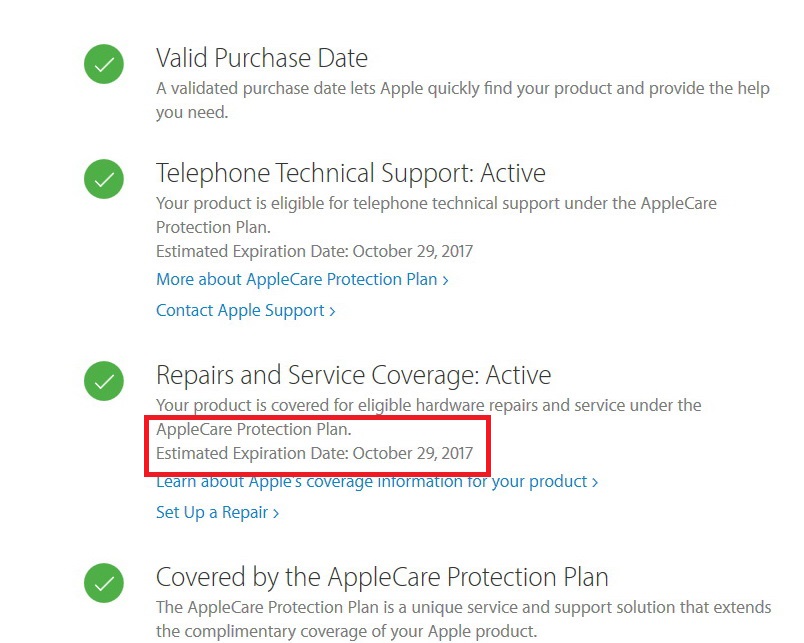This screenshot has width=804, height=643.
Task: Select the Repairs and Service Coverage: Active heading
Action: (353, 375)
